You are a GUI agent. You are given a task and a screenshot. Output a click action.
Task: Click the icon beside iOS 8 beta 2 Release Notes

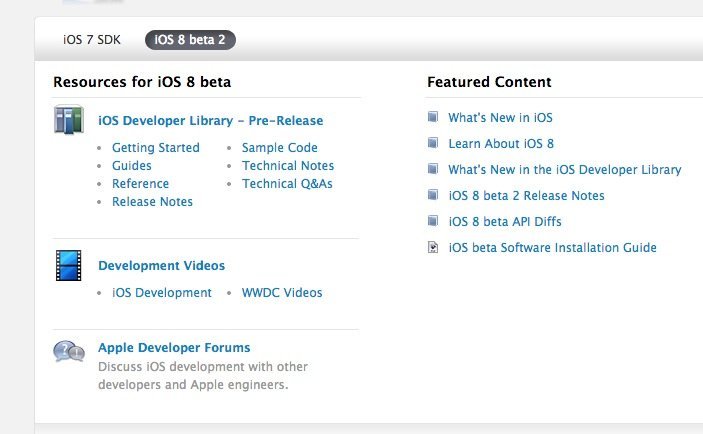433,195
